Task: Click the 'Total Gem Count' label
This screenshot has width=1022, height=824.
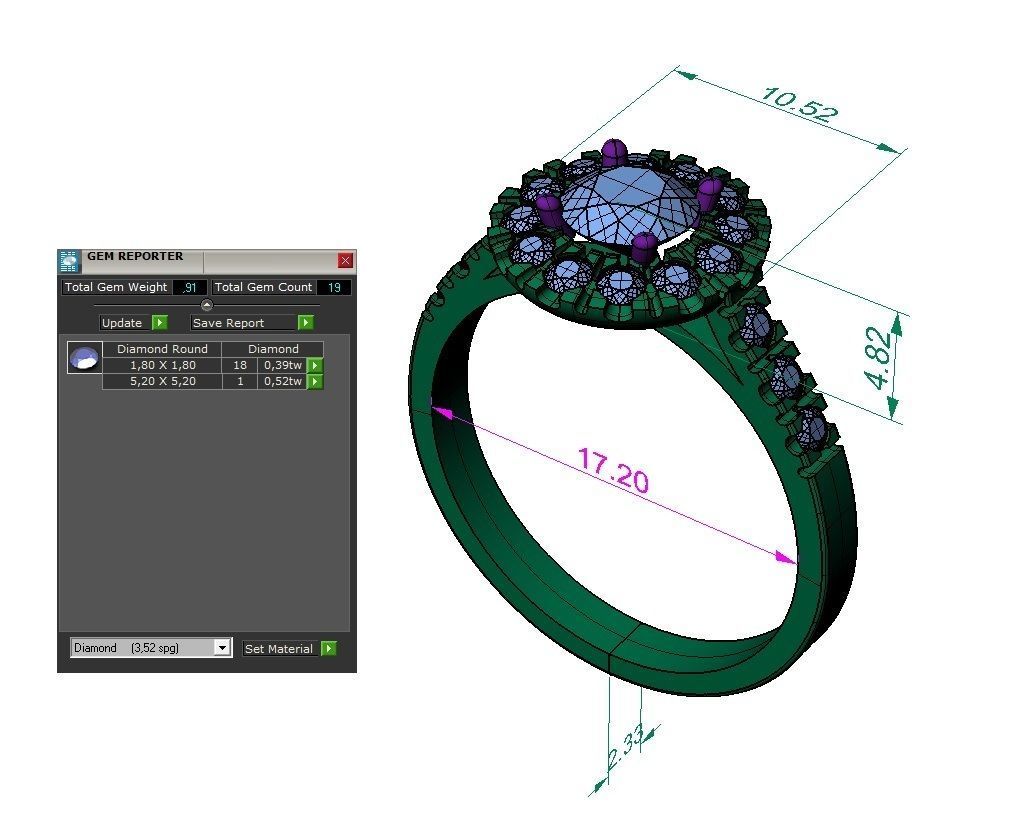Action: [x=263, y=287]
